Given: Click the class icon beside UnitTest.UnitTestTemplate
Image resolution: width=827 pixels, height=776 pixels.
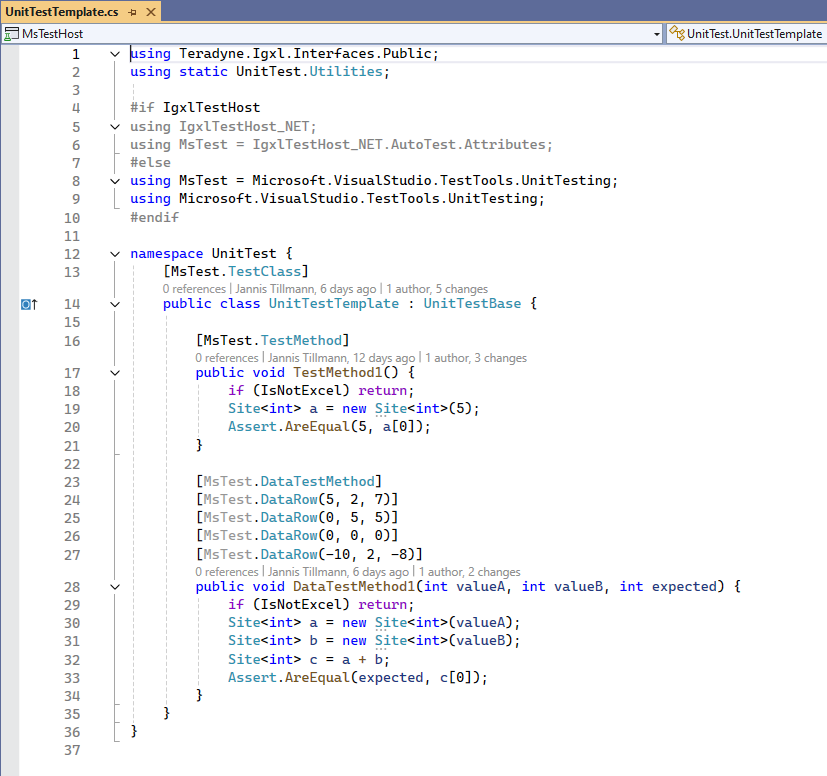Looking at the screenshot, I should tap(677, 33).
